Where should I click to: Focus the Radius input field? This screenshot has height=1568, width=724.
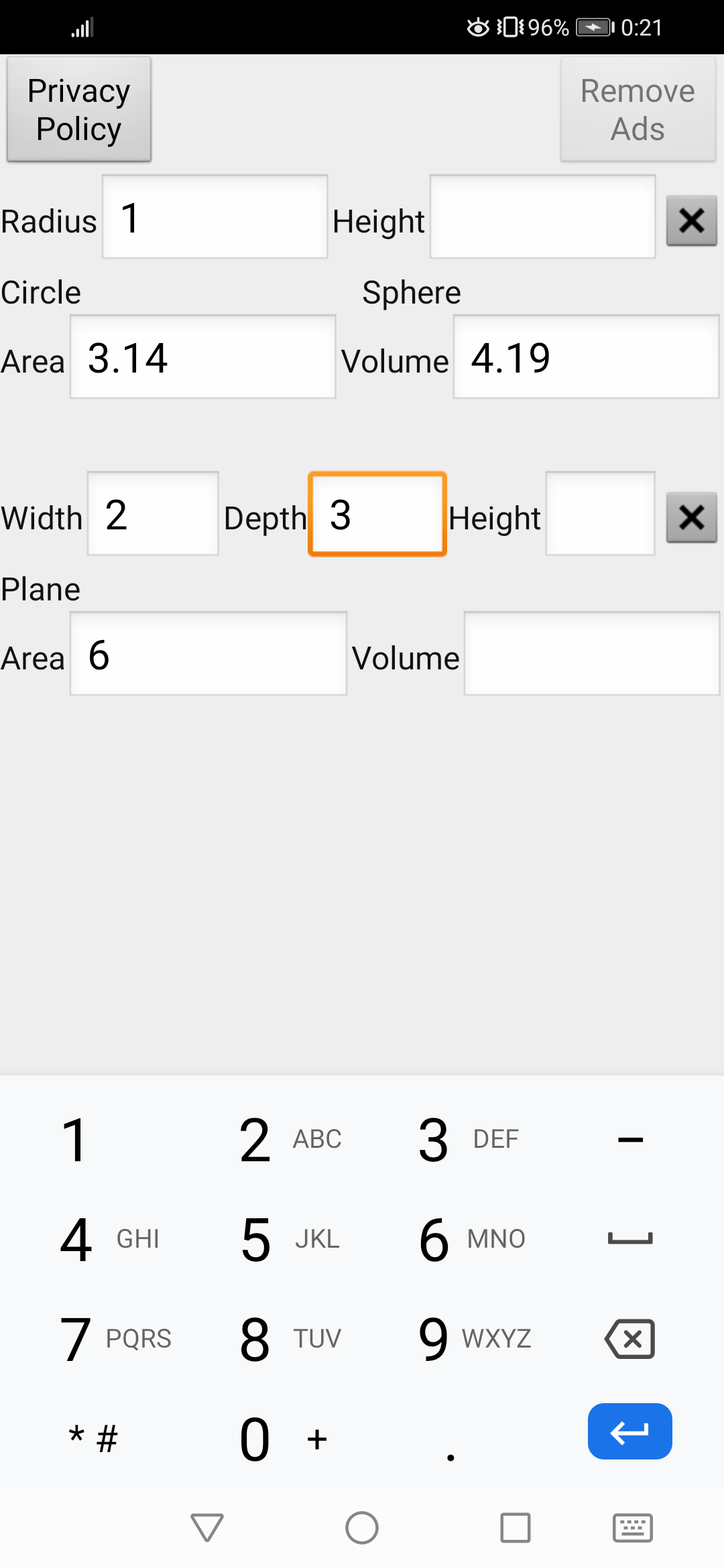[x=215, y=217]
